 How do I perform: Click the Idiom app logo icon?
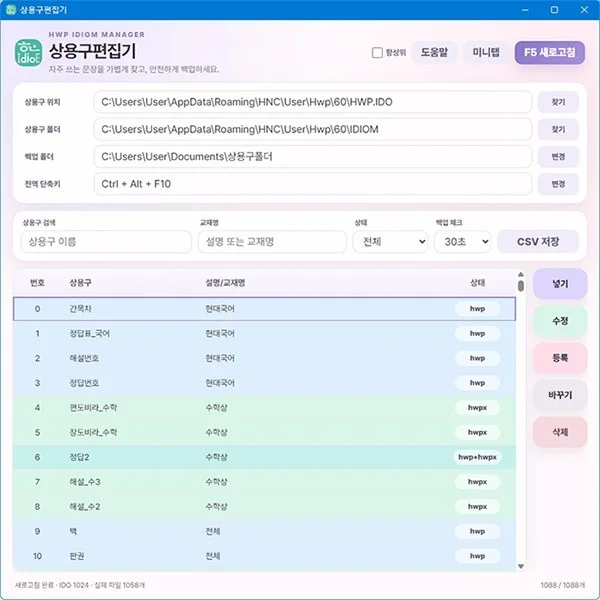(x=28, y=52)
